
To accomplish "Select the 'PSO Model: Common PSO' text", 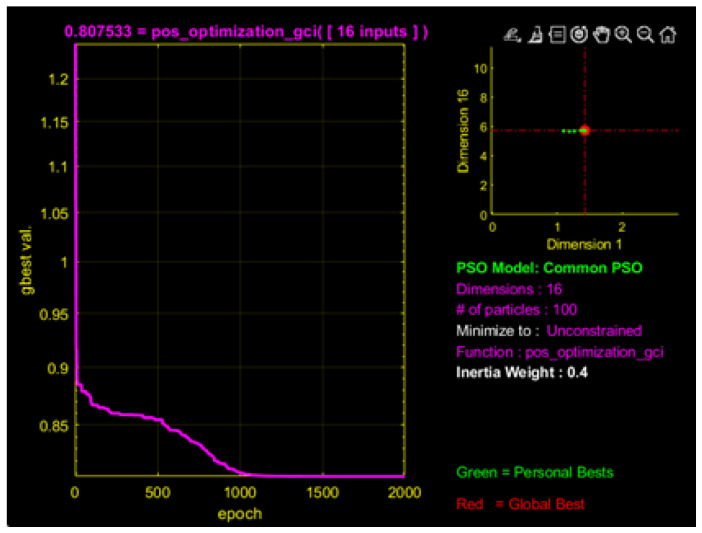I will [549, 268].
